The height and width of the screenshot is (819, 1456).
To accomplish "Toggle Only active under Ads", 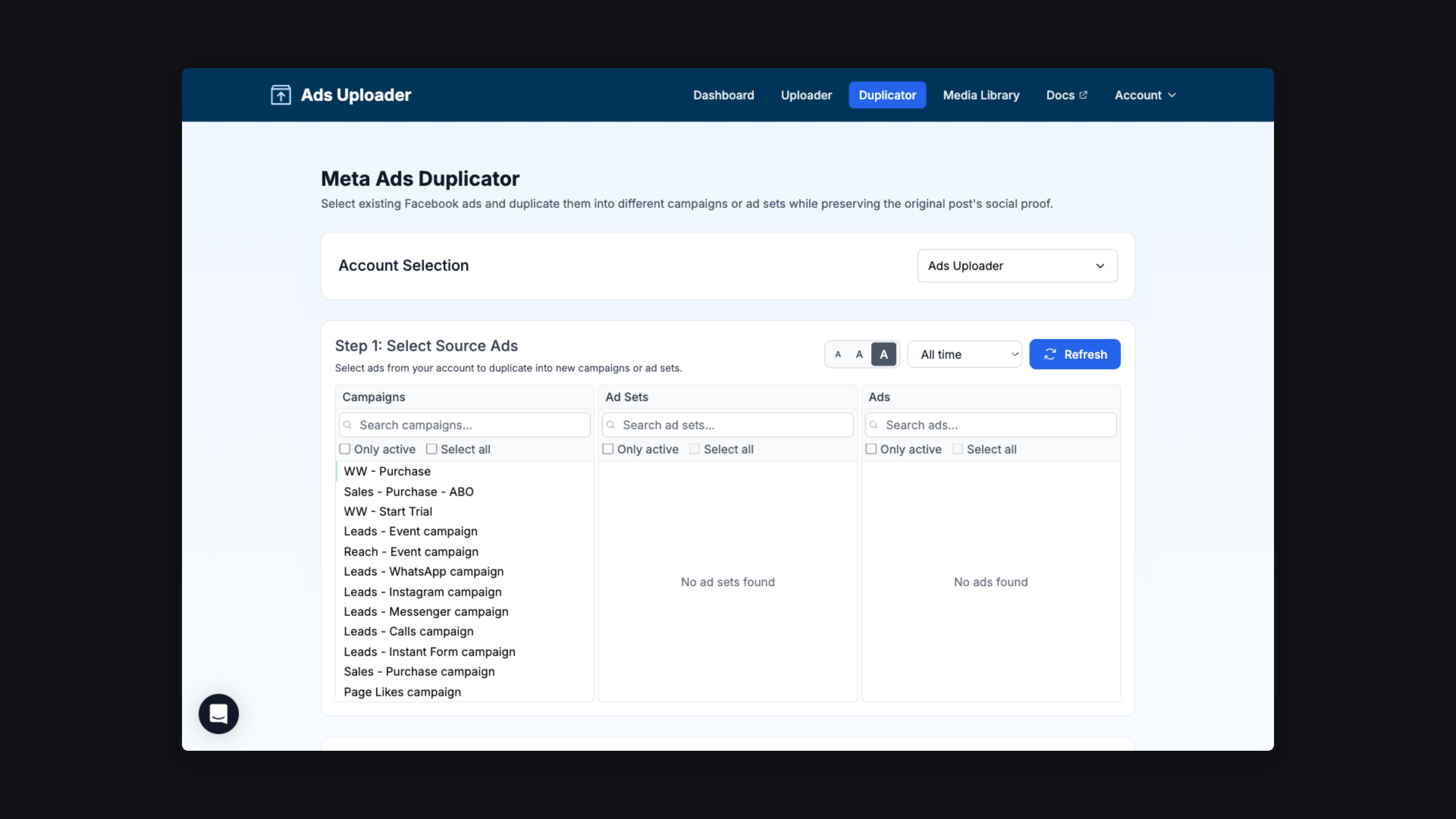I will 871,449.
